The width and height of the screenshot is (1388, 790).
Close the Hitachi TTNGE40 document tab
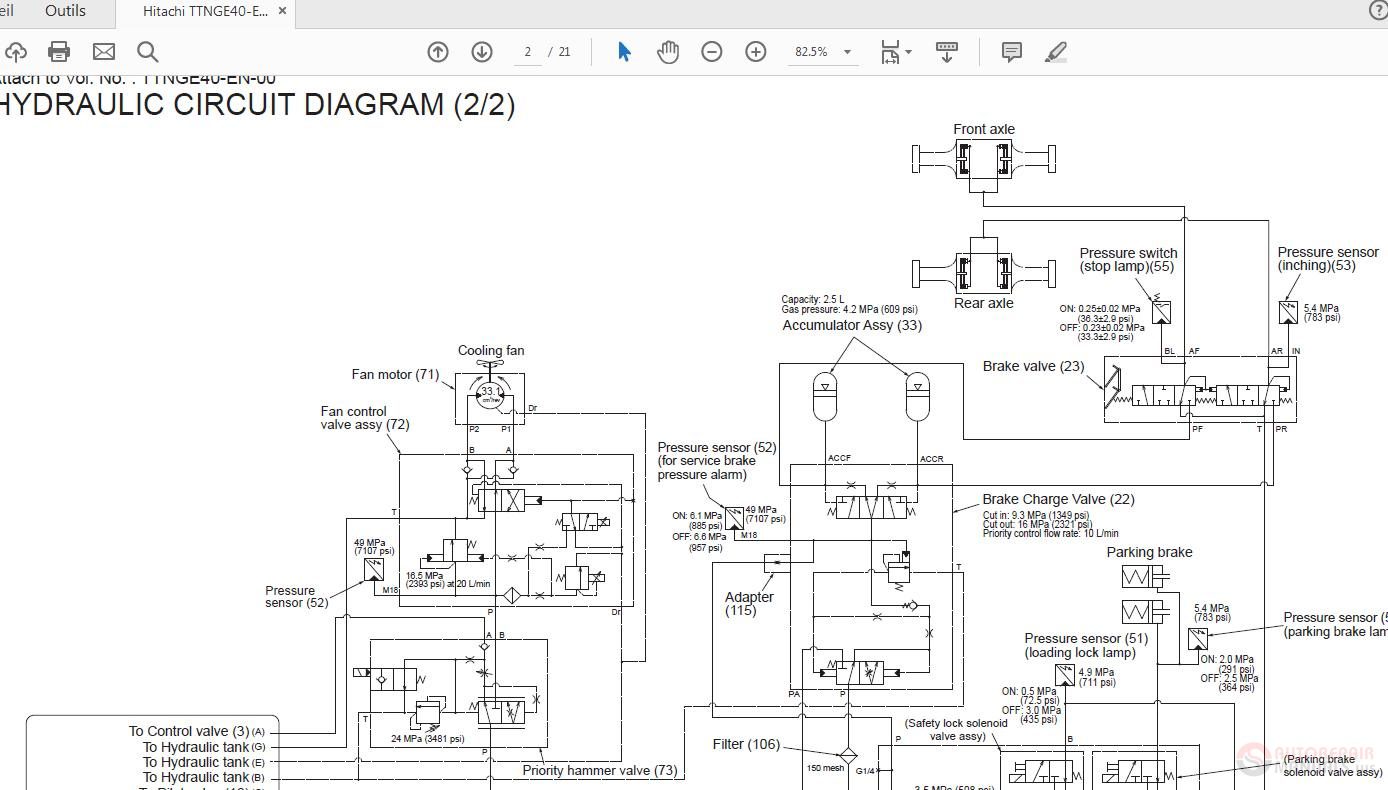tap(283, 11)
